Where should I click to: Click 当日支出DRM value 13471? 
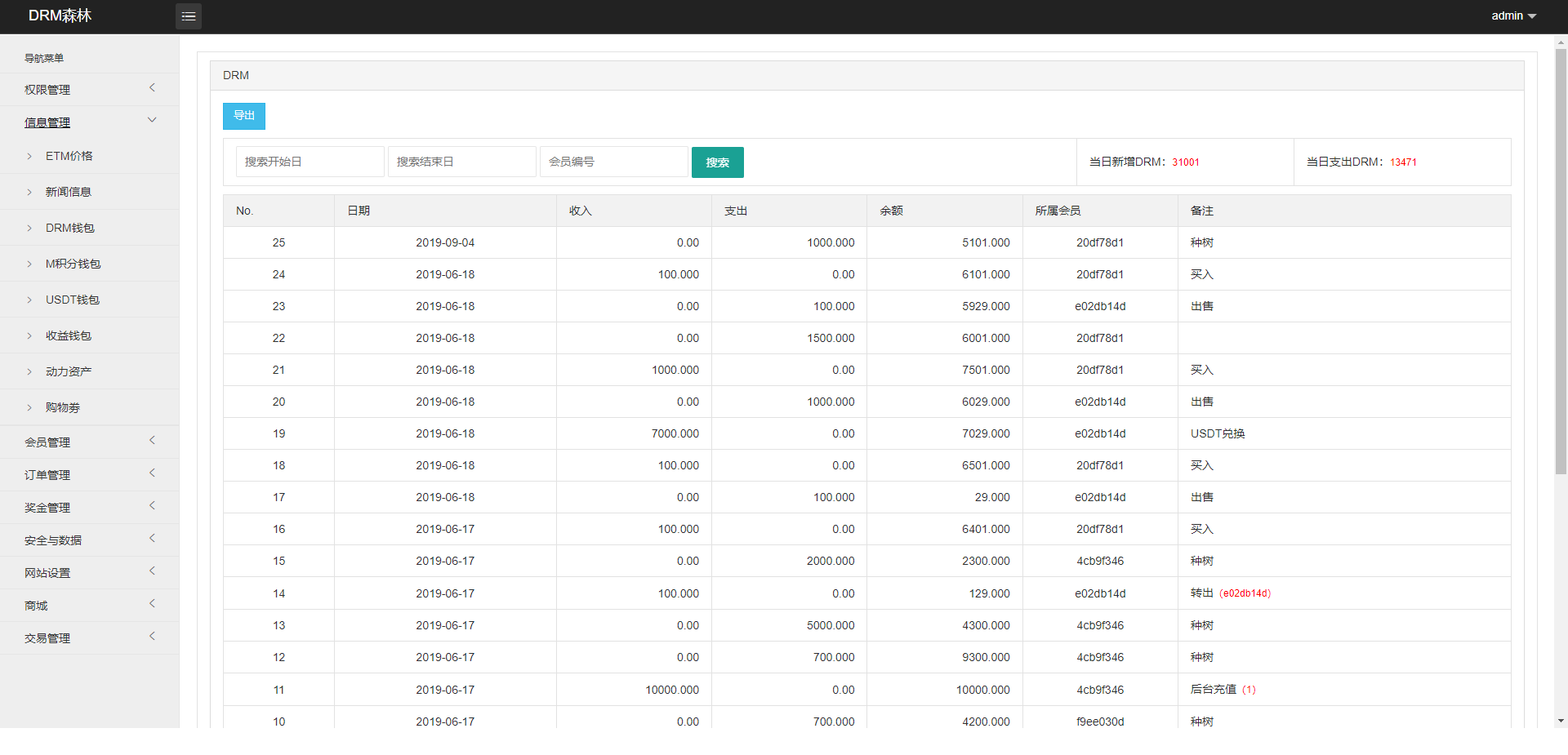point(1403,162)
